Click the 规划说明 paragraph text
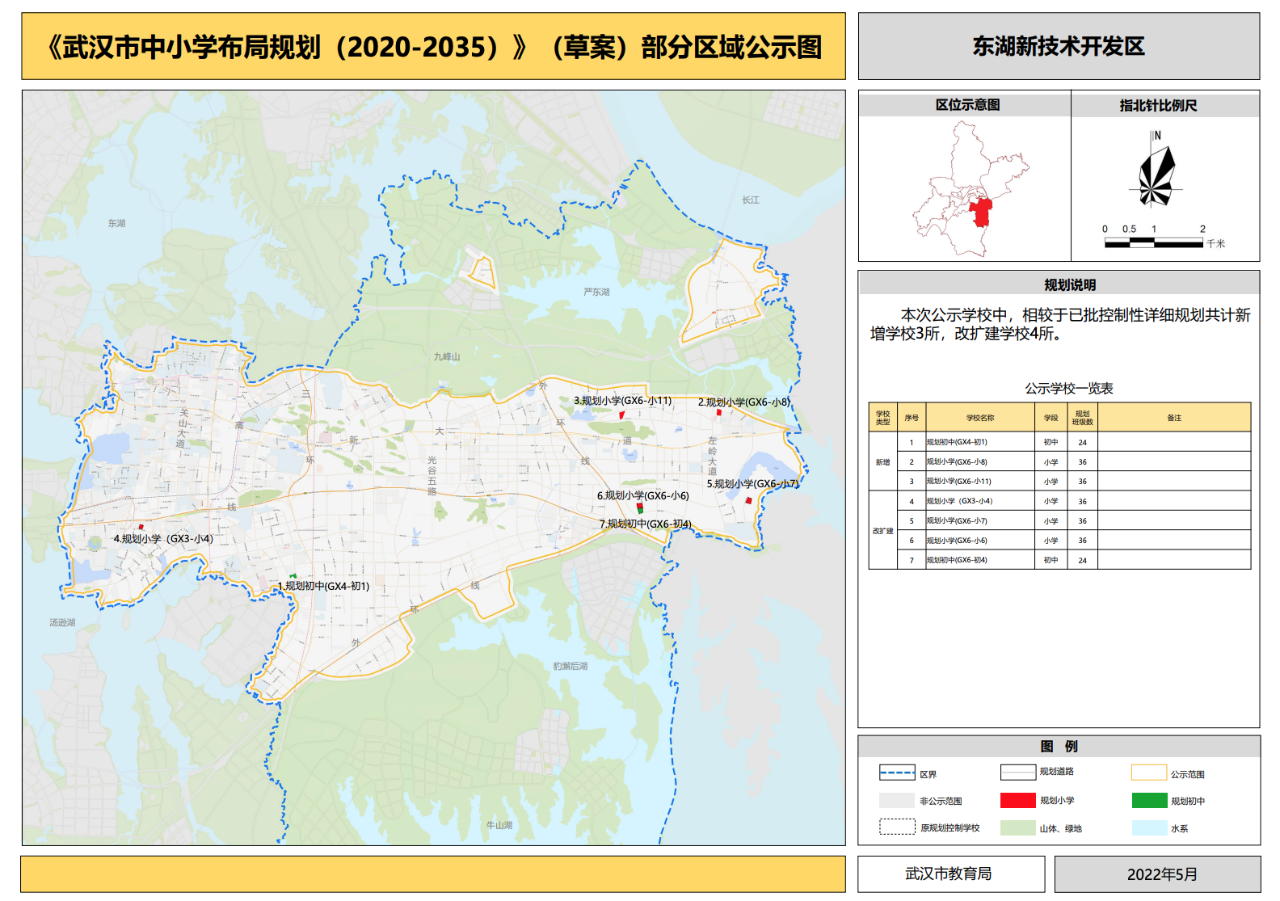The height and width of the screenshot is (901, 1280). [1060, 324]
